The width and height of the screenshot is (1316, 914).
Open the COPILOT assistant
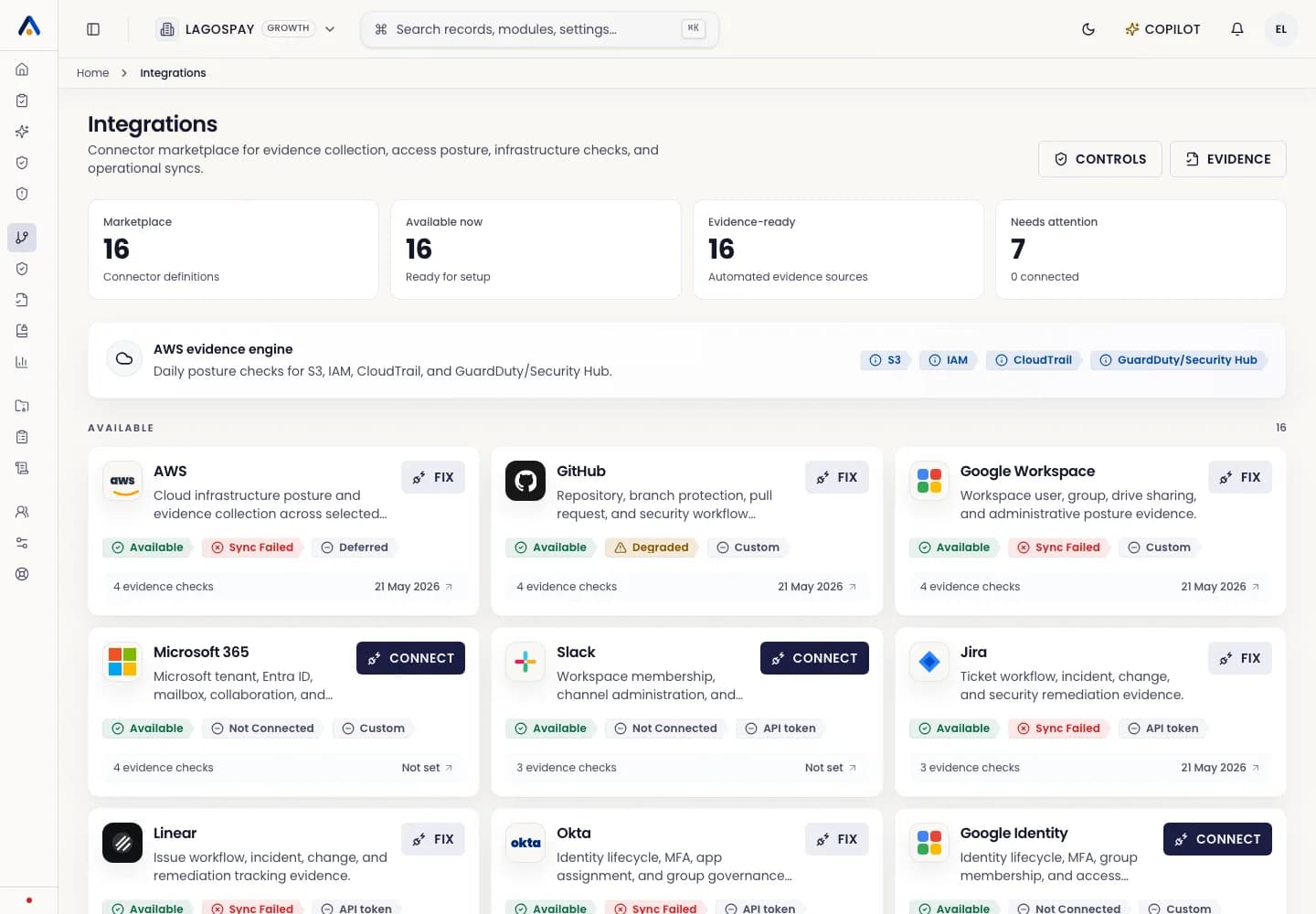tap(1162, 29)
